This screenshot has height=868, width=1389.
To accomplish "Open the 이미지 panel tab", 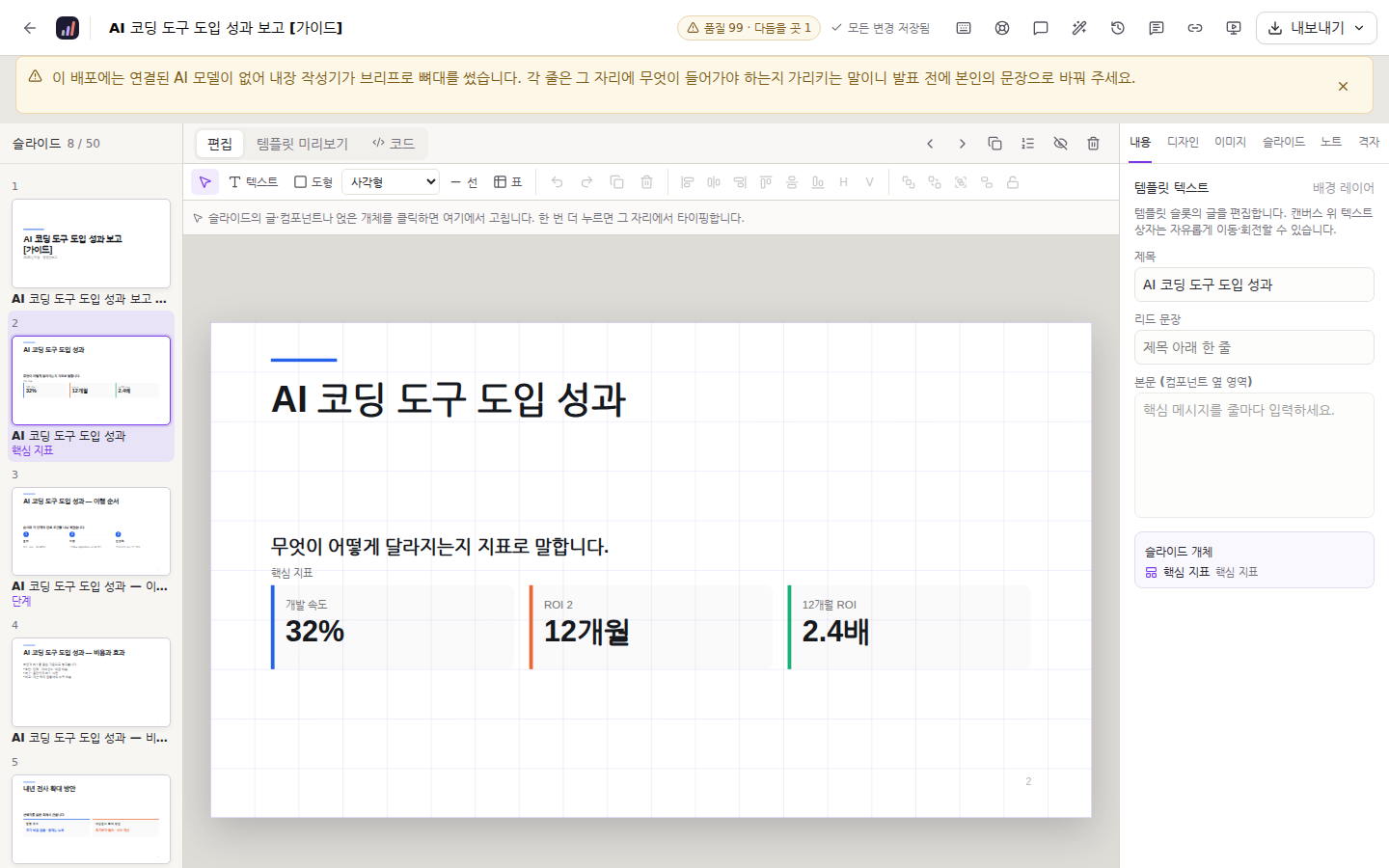I will click(1230, 143).
